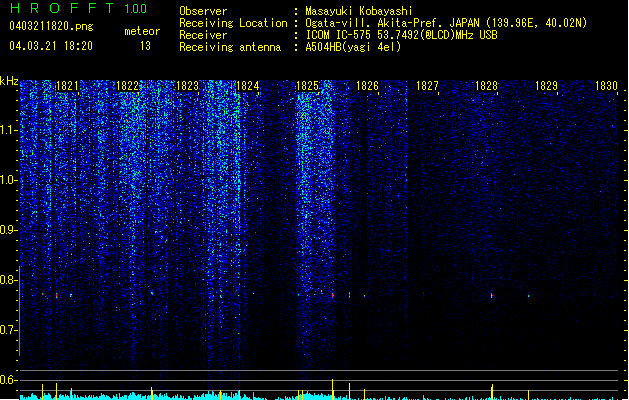
Task: Click the tallest yellow peak near 1825
Action: (333, 389)
